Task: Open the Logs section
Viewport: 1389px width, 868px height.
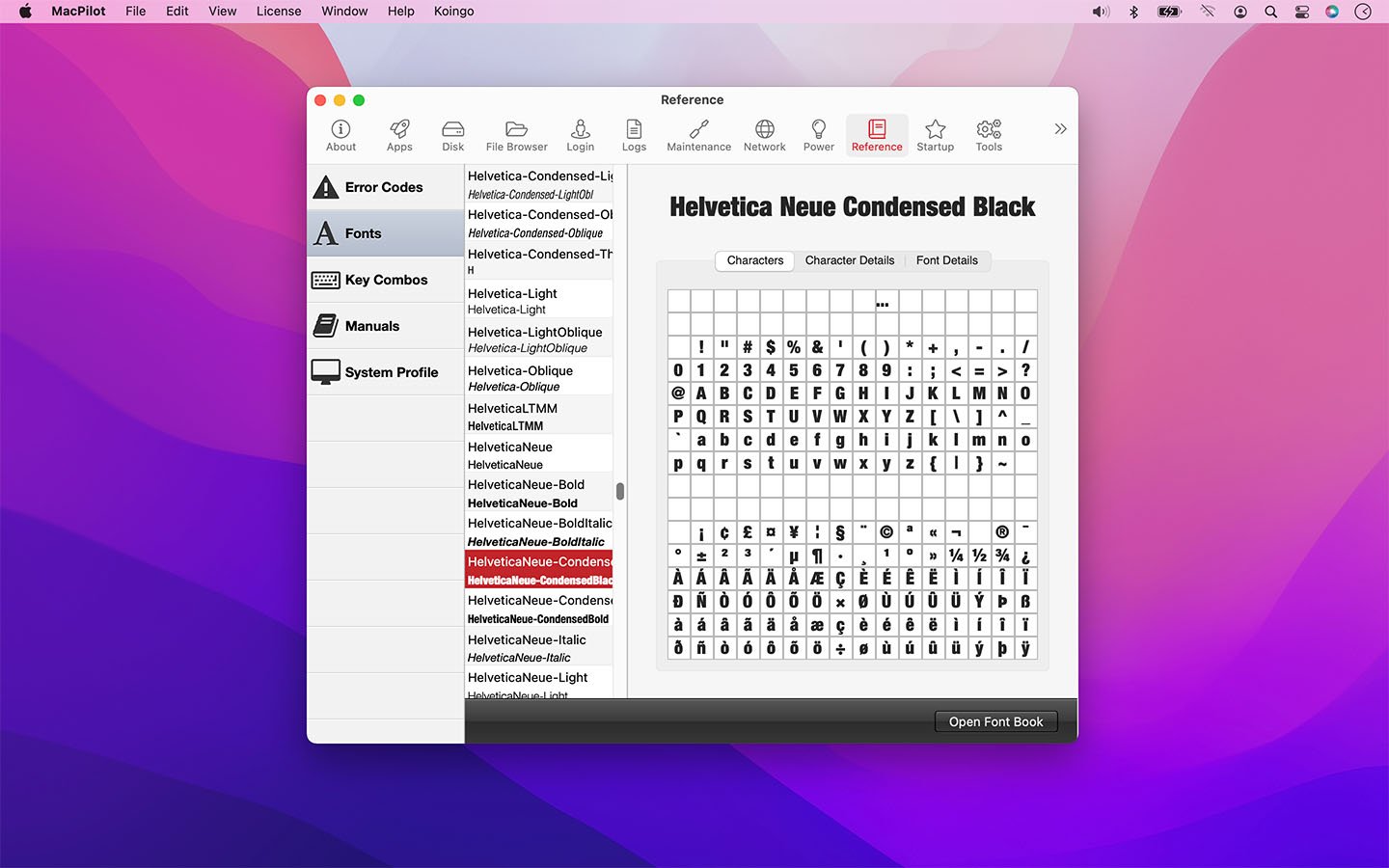Action: [634, 135]
